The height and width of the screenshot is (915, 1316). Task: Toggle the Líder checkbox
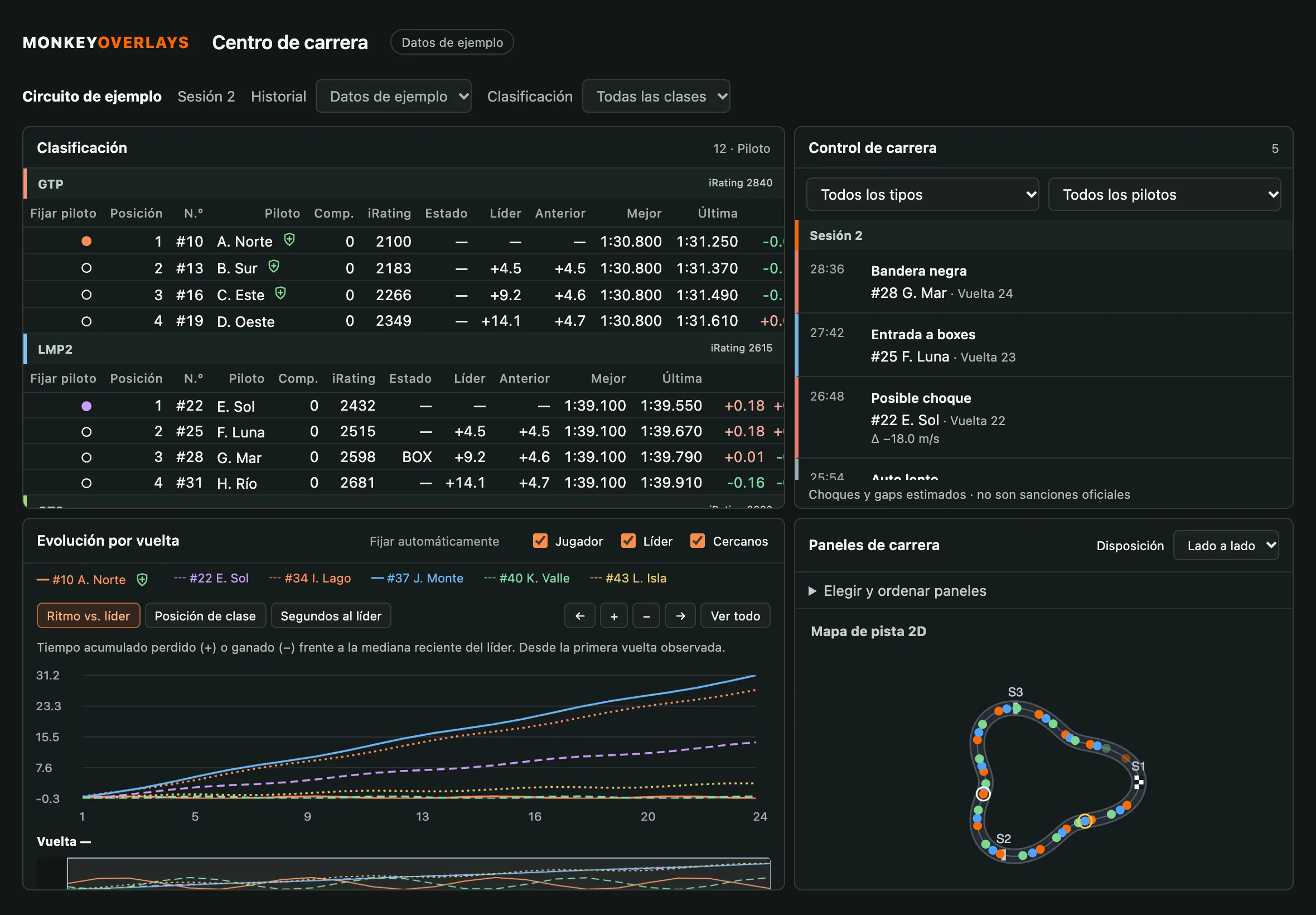click(x=628, y=541)
